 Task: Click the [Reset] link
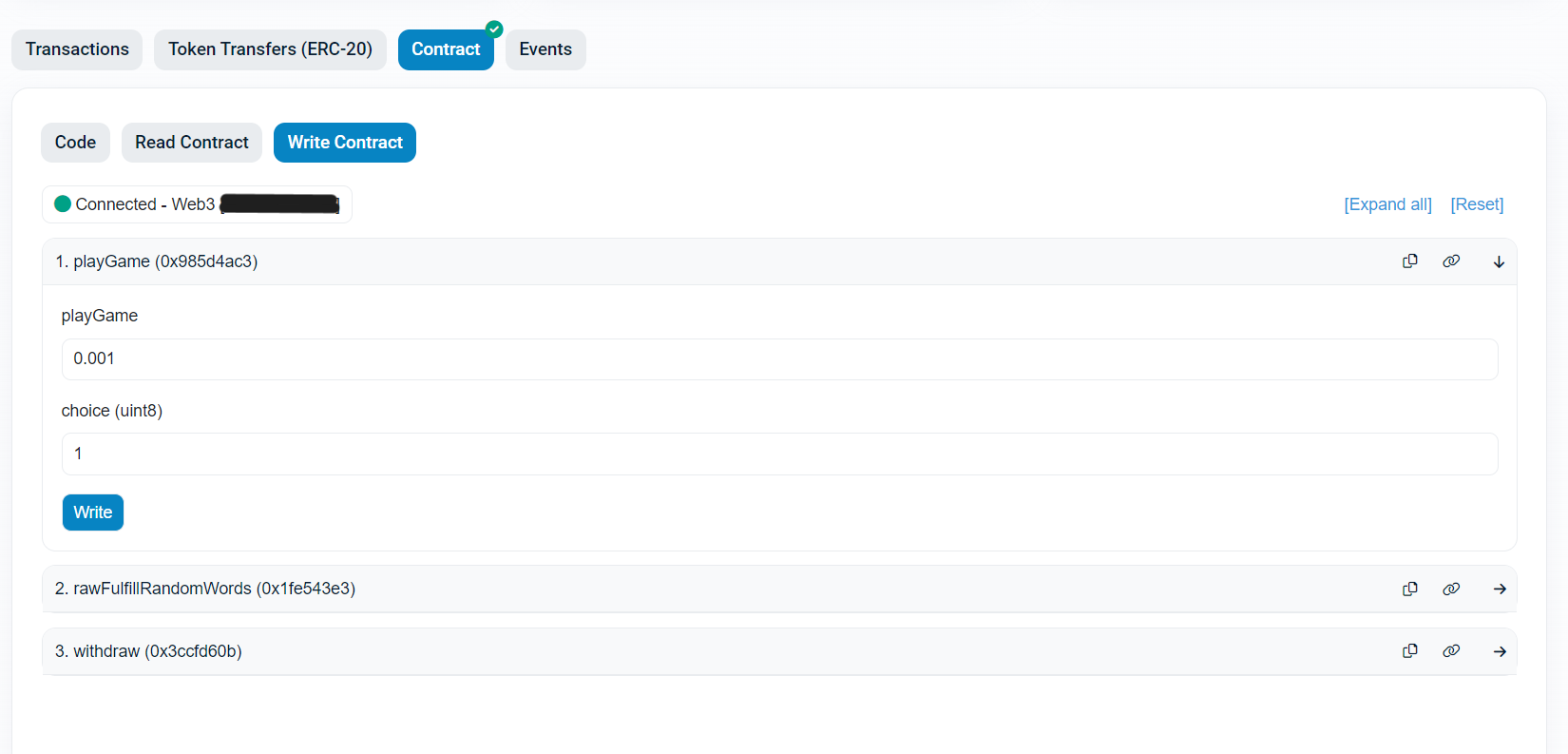click(1477, 204)
